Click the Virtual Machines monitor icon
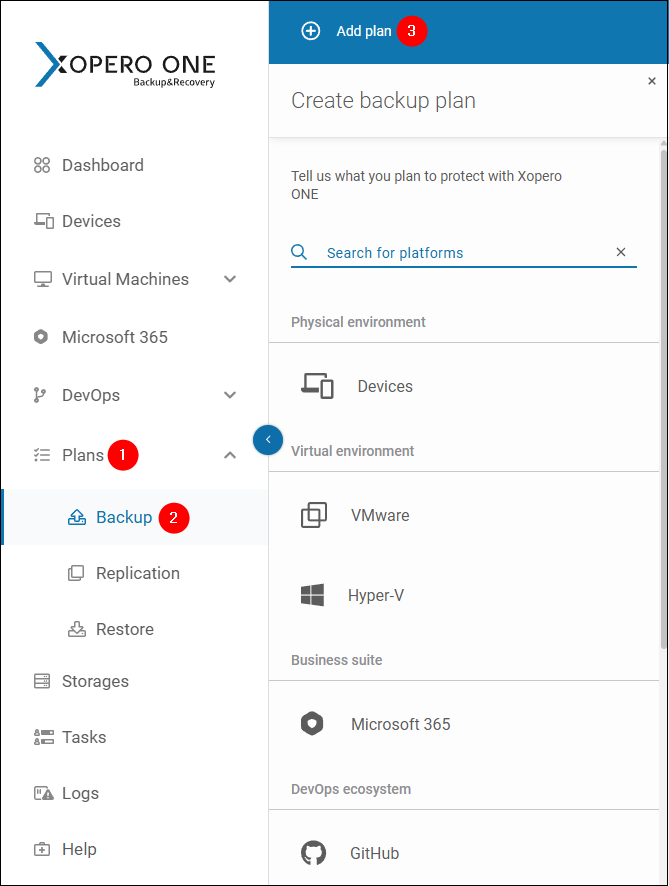Screen dimensions: 669x886 (x=42, y=279)
